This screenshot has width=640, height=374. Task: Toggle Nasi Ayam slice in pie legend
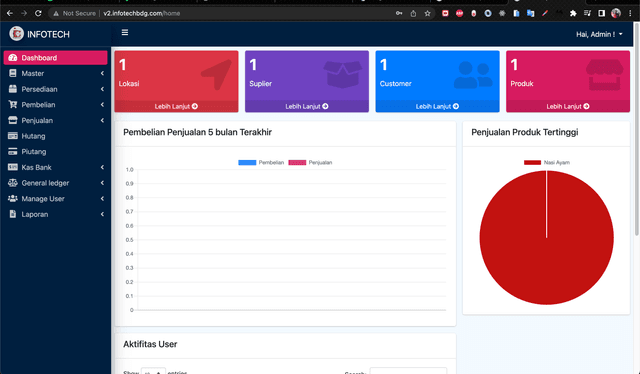coord(547,163)
